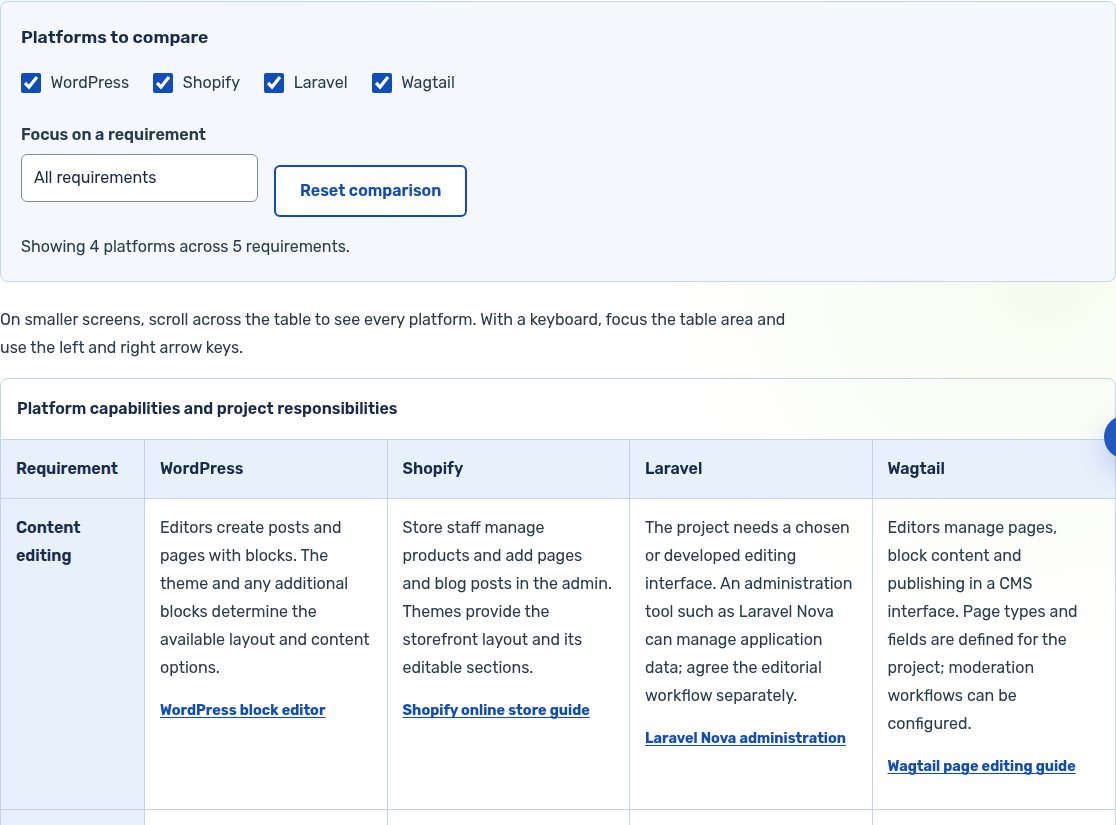The image size is (1116, 825).
Task: Uncheck the Shopify platform checkbox
Action: click(163, 83)
